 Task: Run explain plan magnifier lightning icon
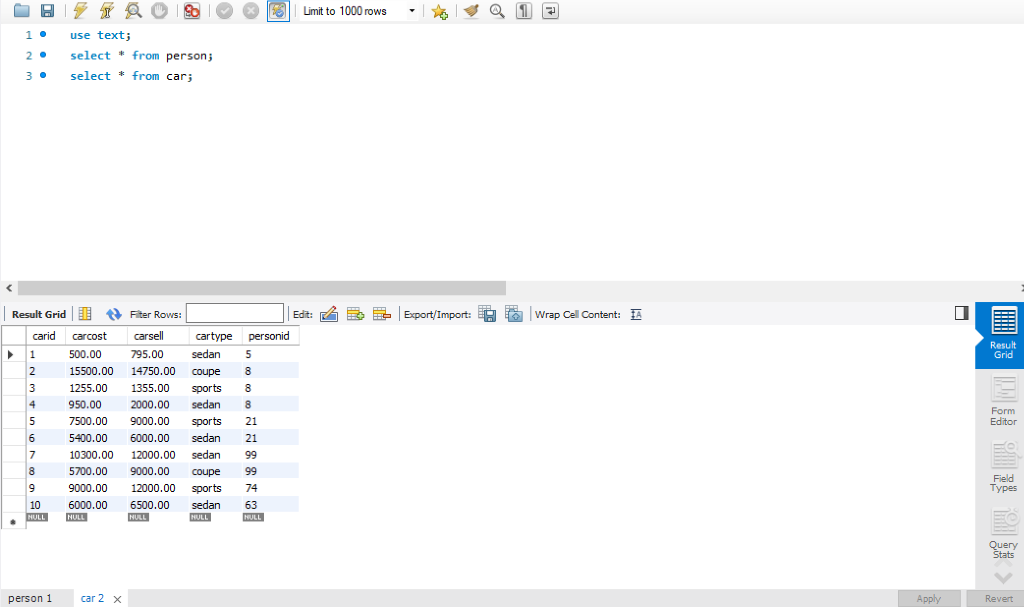[133, 10]
